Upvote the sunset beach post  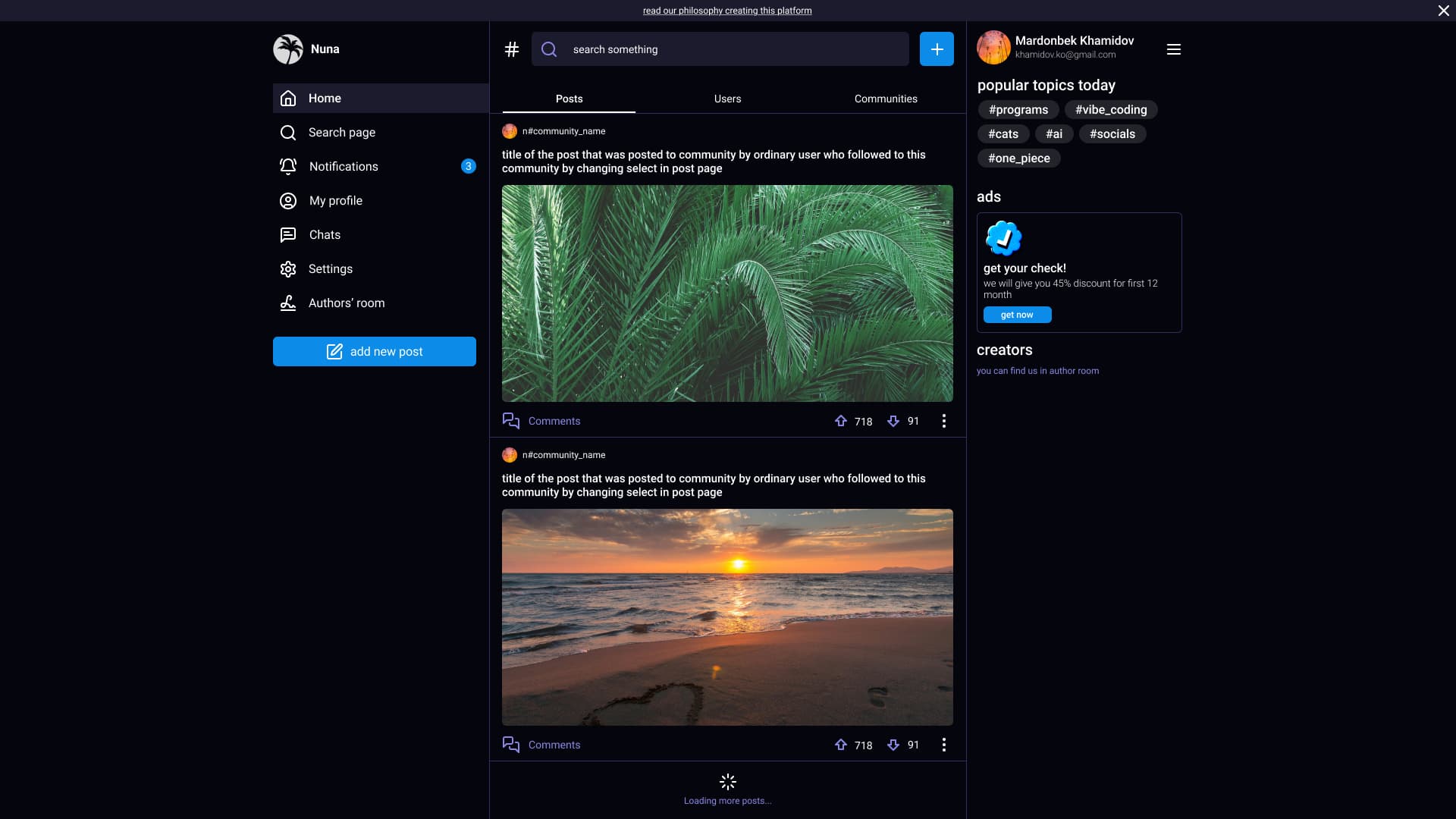[x=841, y=745]
